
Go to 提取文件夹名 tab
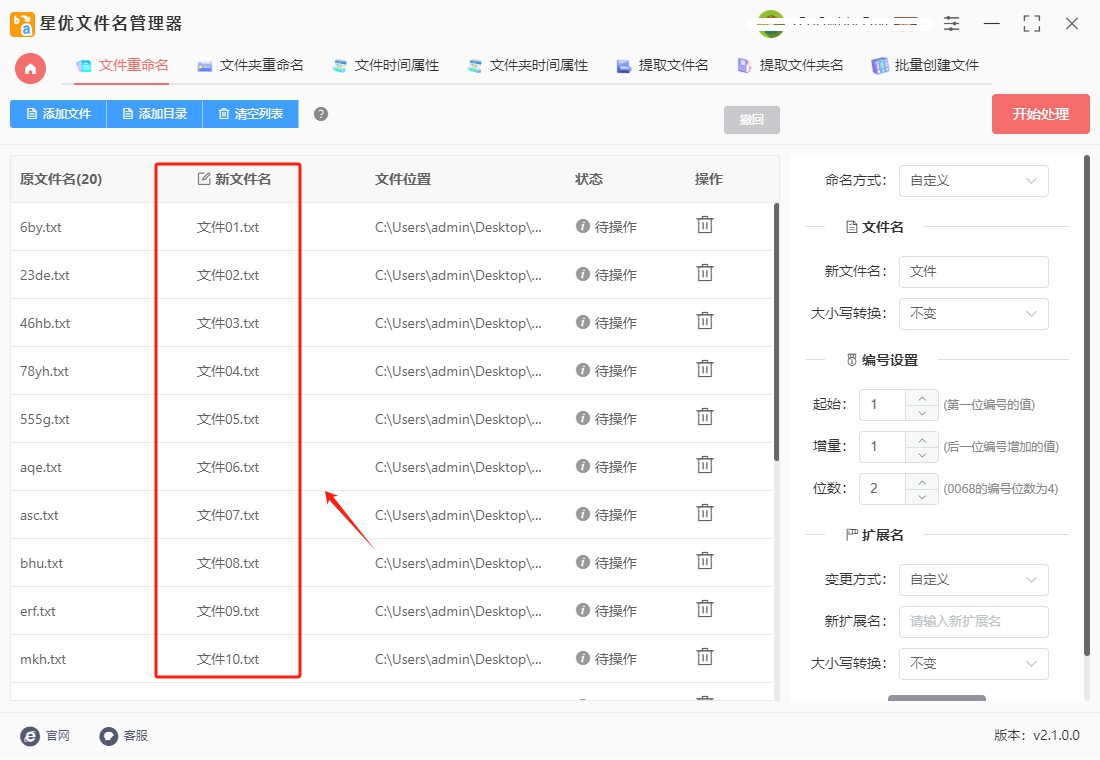[x=790, y=65]
